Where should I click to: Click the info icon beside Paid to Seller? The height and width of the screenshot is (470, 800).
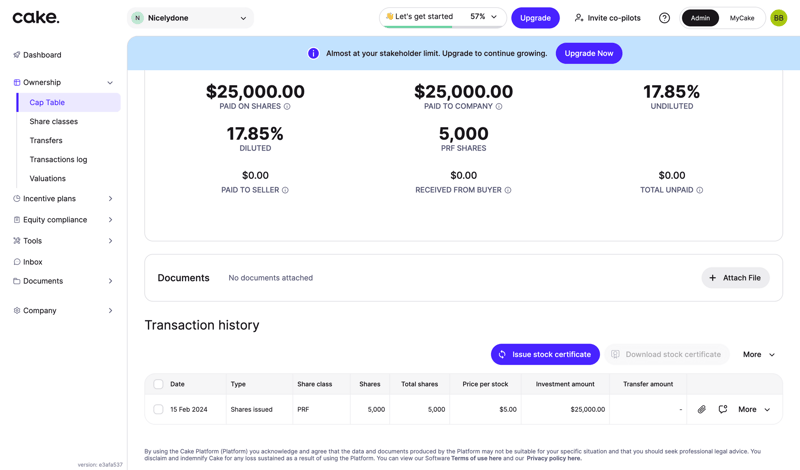coord(285,190)
